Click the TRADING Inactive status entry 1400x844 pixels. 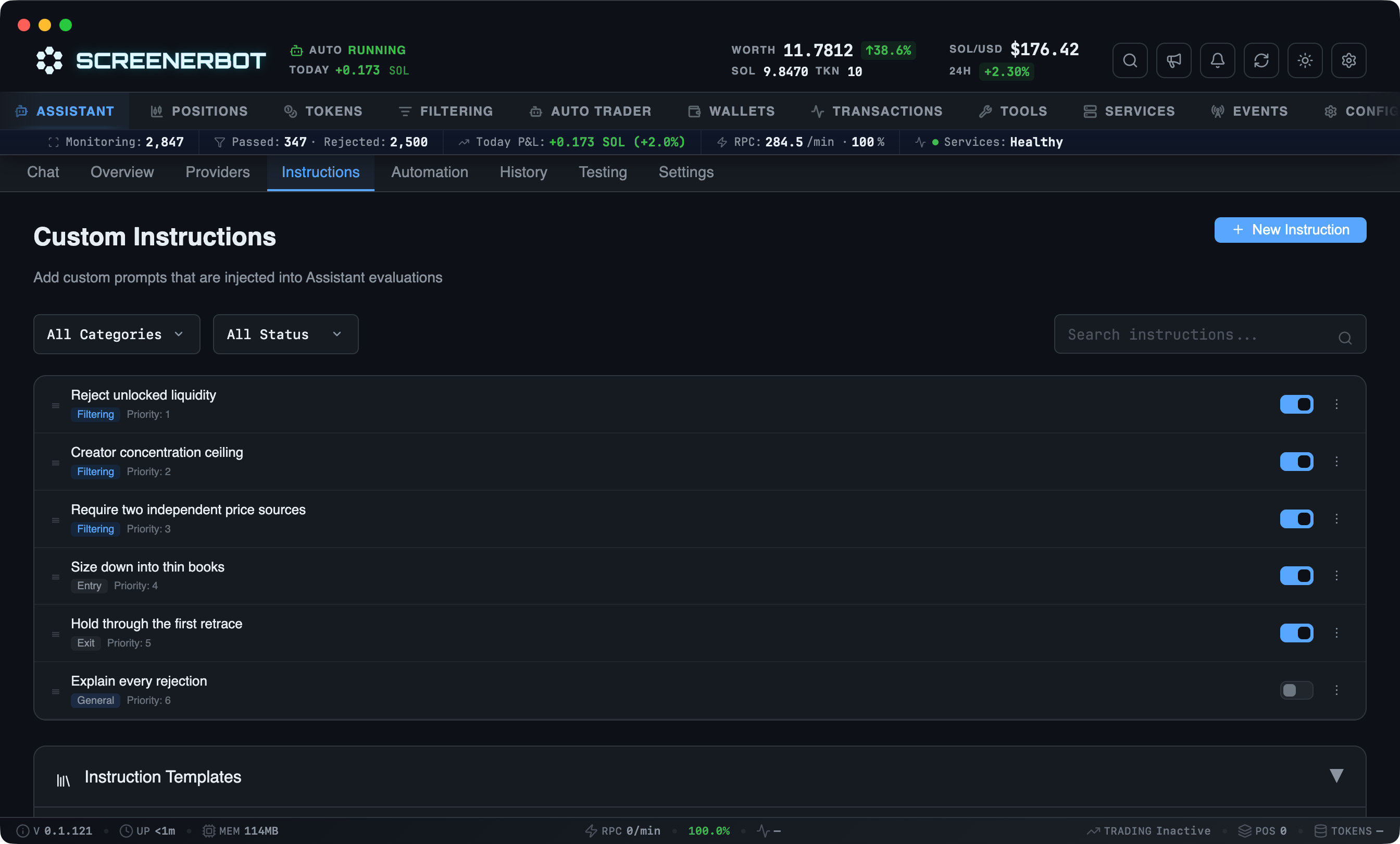(1149, 831)
